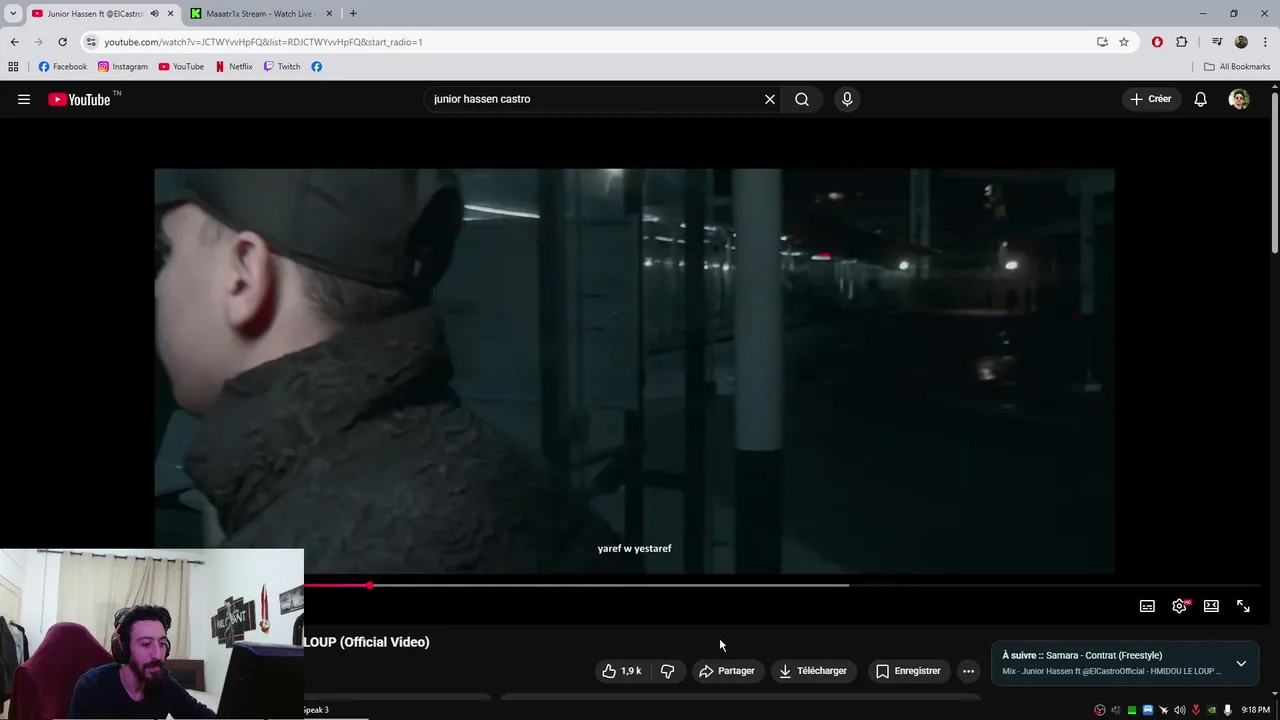This screenshot has width=1280, height=720.
Task: Open Chrome extensions puzzle icon
Action: pos(1182,42)
